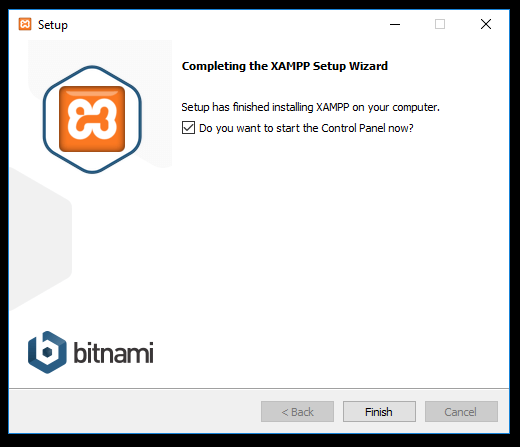The image size is (520, 447).
Task: Click the disabled maximize window button
Action: click(440, 24)
